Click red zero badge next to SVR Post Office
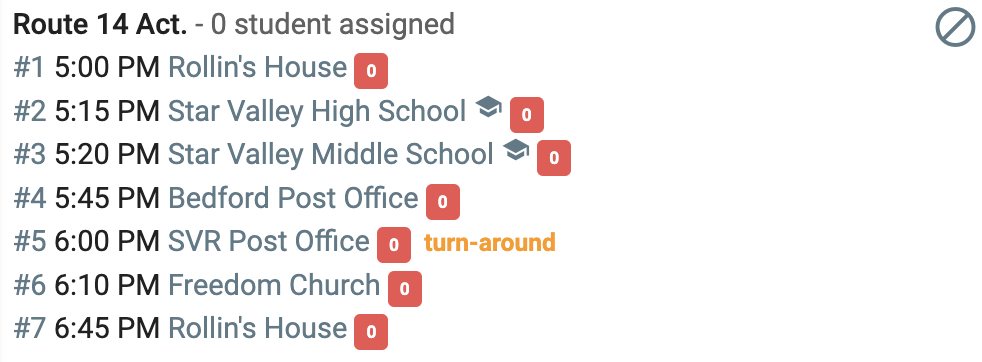This screenshot has height=362, width=982. pyautogui.click(x=394, y=245)
